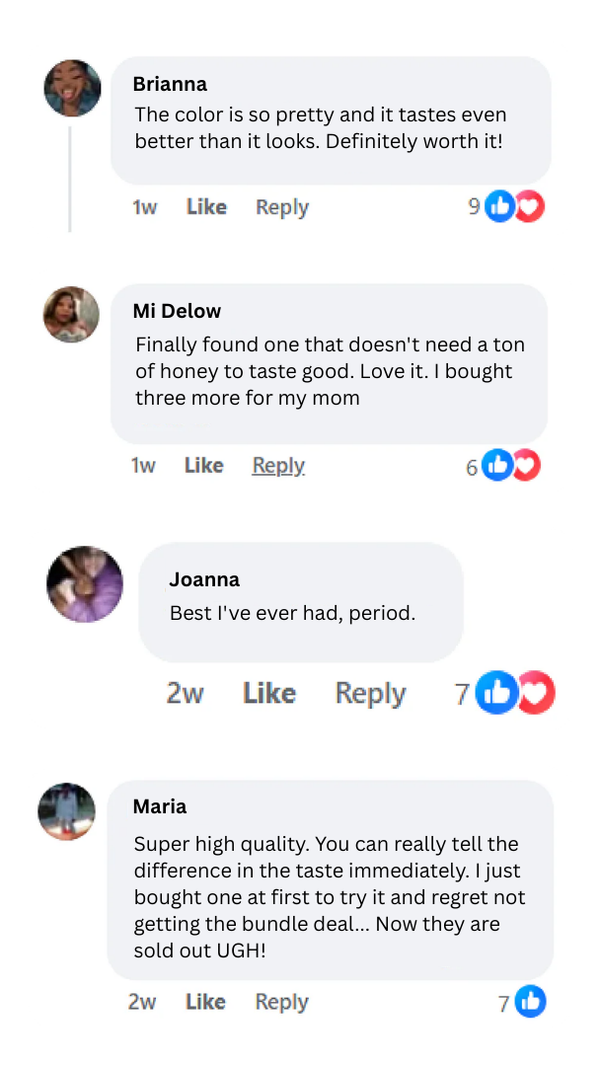Click the thumbs-up reaction on Maria's comment
This screenshot has height=1066, width=600.
(x=530, y=1001)
